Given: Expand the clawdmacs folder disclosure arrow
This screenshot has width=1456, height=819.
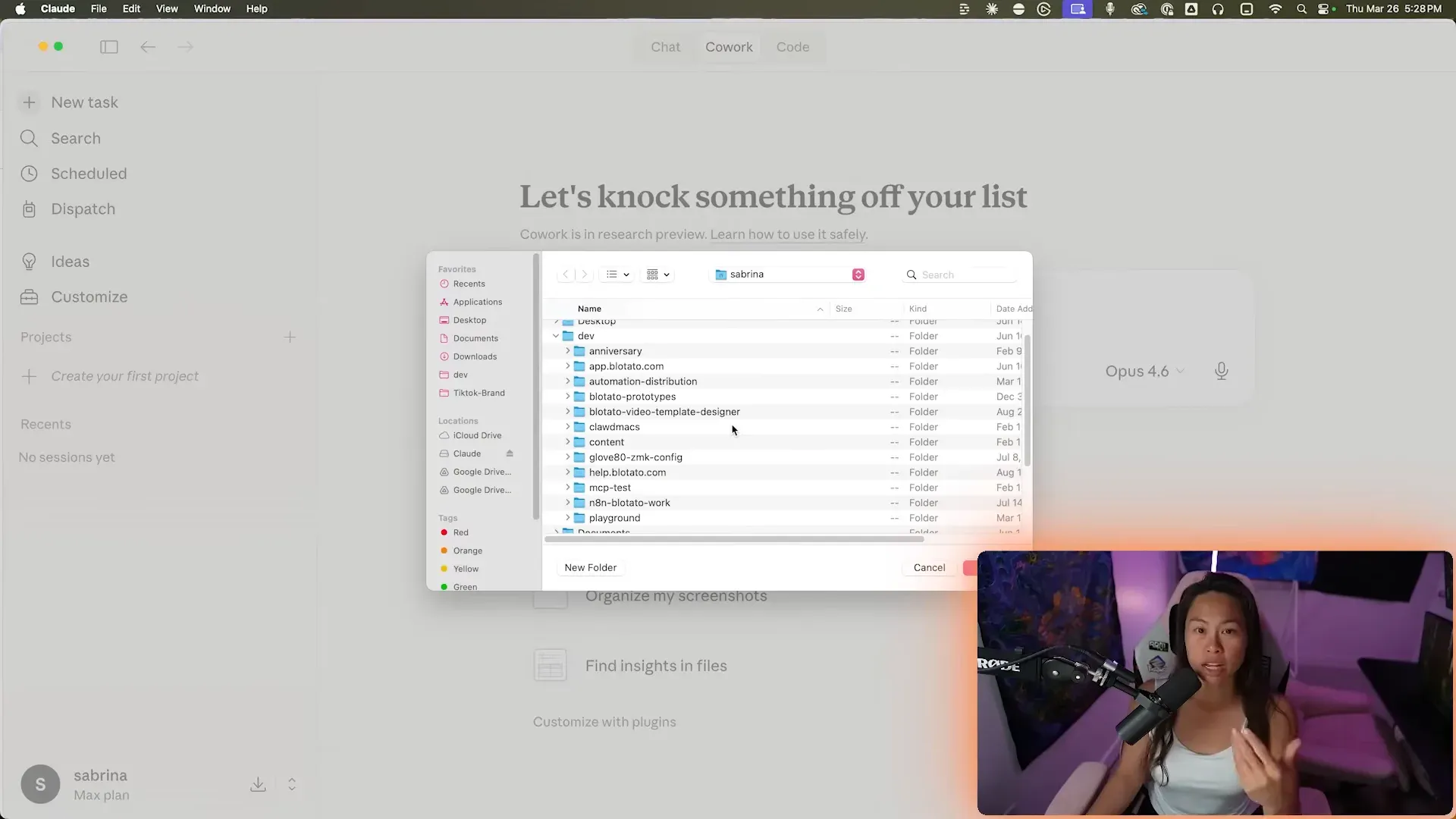Looking at the screenshot, I should (x=567, y=427).
